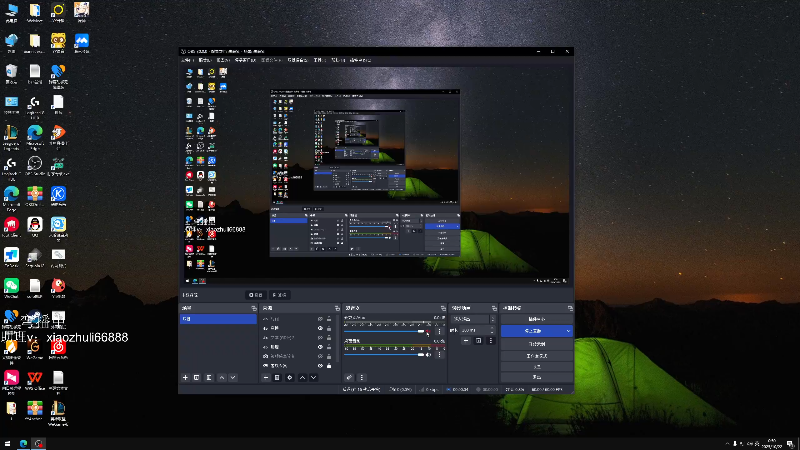Image resolution: width=800 pixels, height=450 pixels.
Task: Open the View (视图) menu in OBS
Action: coord(223,60)
